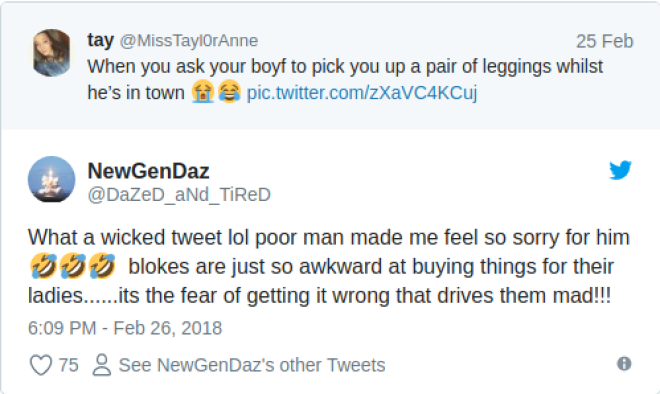
Task: Open the NewGenDaz display name
Action: [x=148, y=171]
